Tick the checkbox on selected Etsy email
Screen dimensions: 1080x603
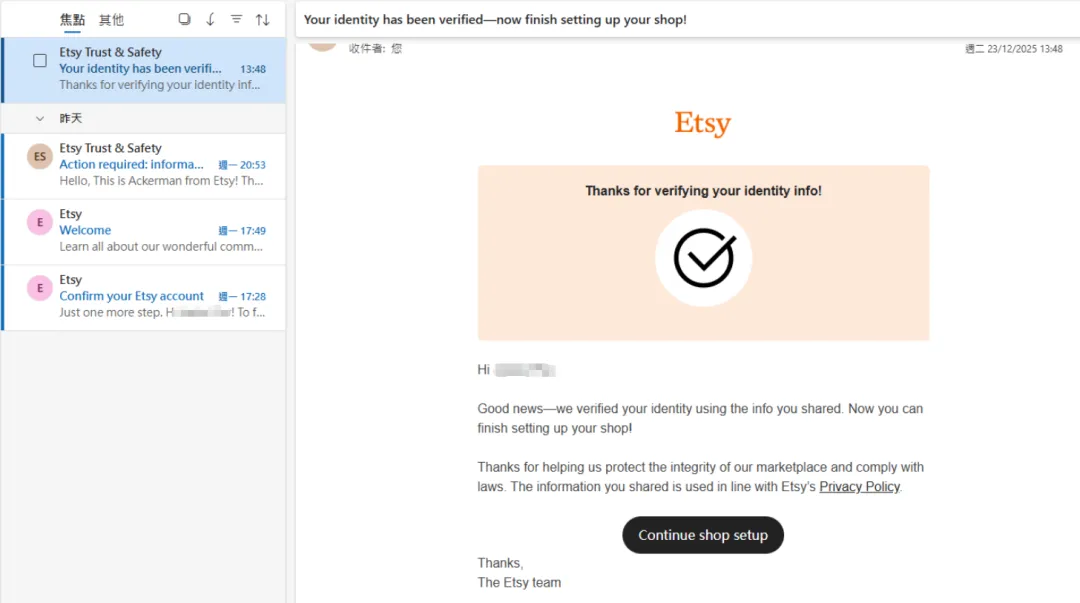tap(40, 61)
